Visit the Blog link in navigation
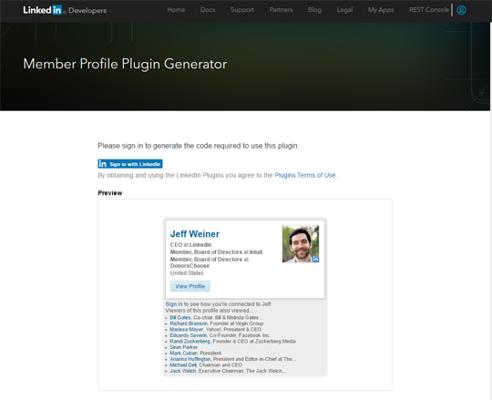The width and height of the screenshot is (492, 400). pos(315,10)
